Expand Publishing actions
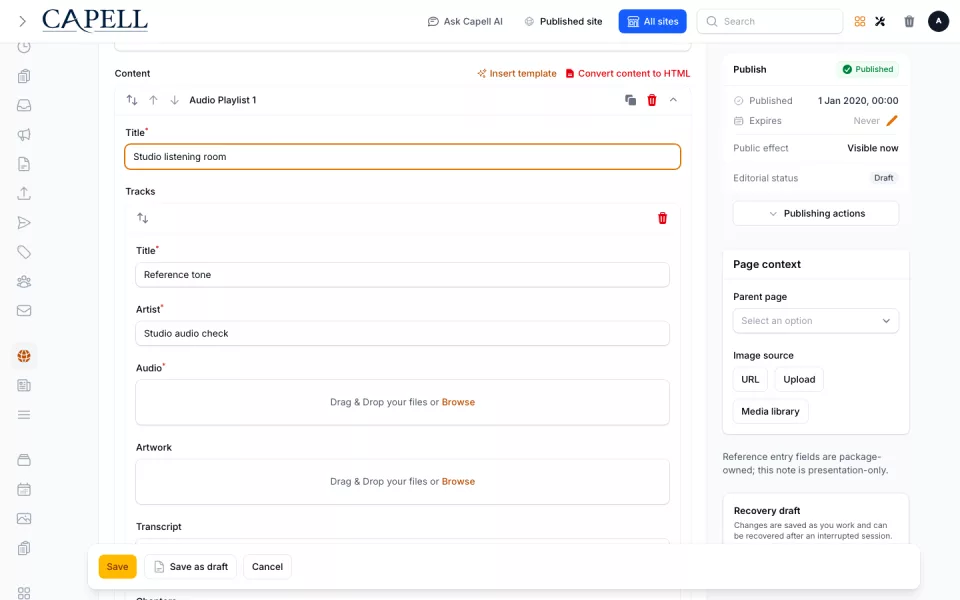The width and height of the screenshot is (960, 600). [816, 213]
